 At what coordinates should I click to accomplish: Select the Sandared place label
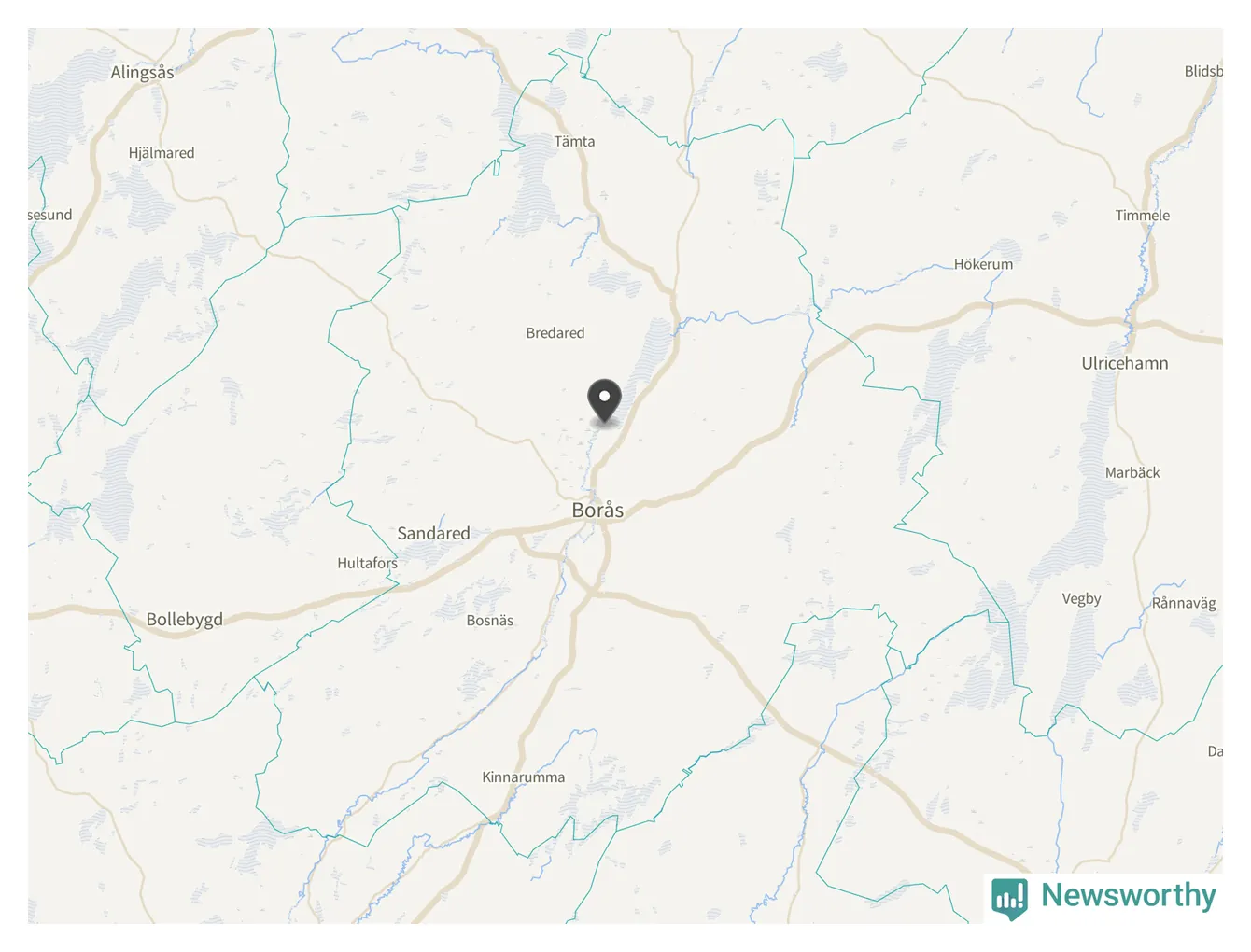point(433,533)
